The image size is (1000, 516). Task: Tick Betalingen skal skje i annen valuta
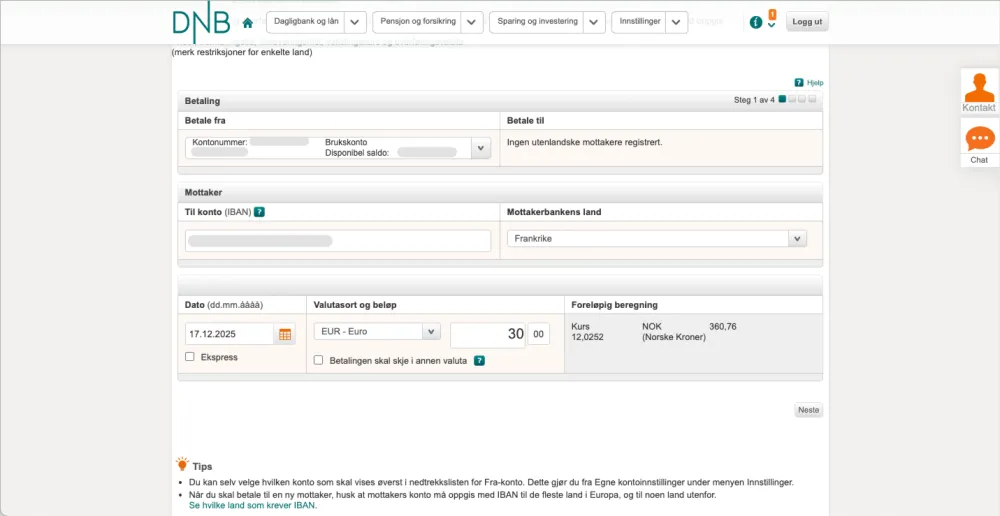319,360
